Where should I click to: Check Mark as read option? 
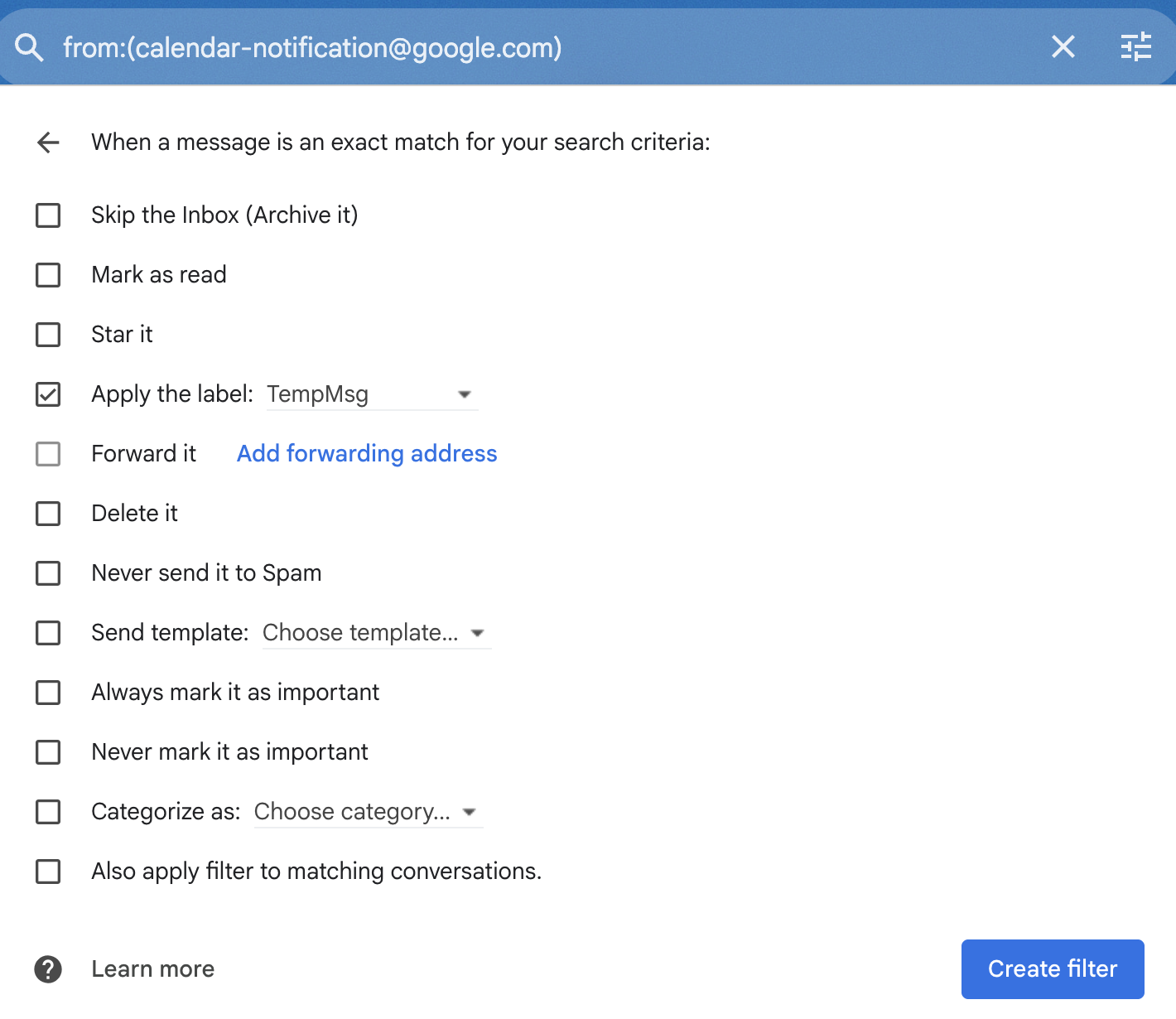pyautogui.click(x=48, y=275)
